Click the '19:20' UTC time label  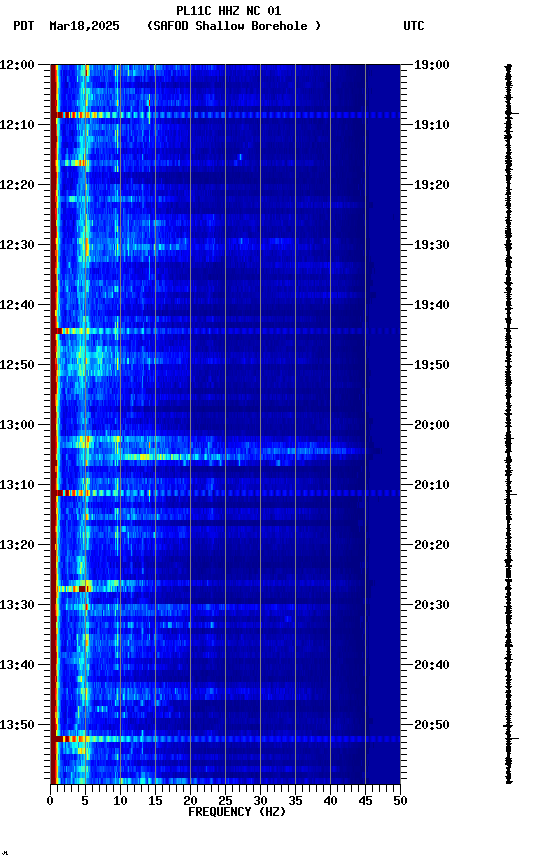pyautogui.click(x=432, y=185)
